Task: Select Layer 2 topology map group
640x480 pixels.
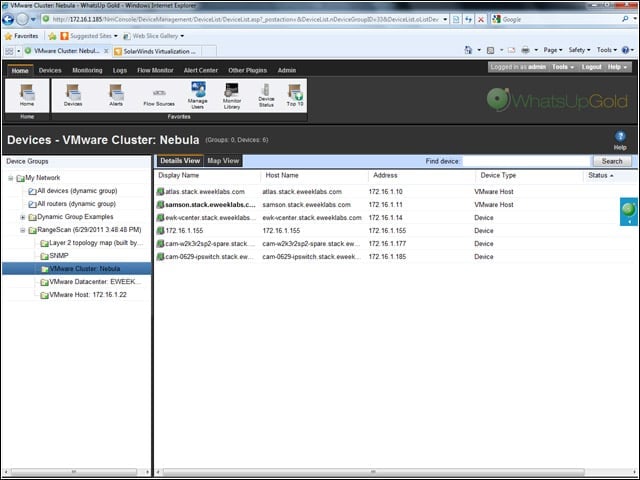Action: [96, 243]
